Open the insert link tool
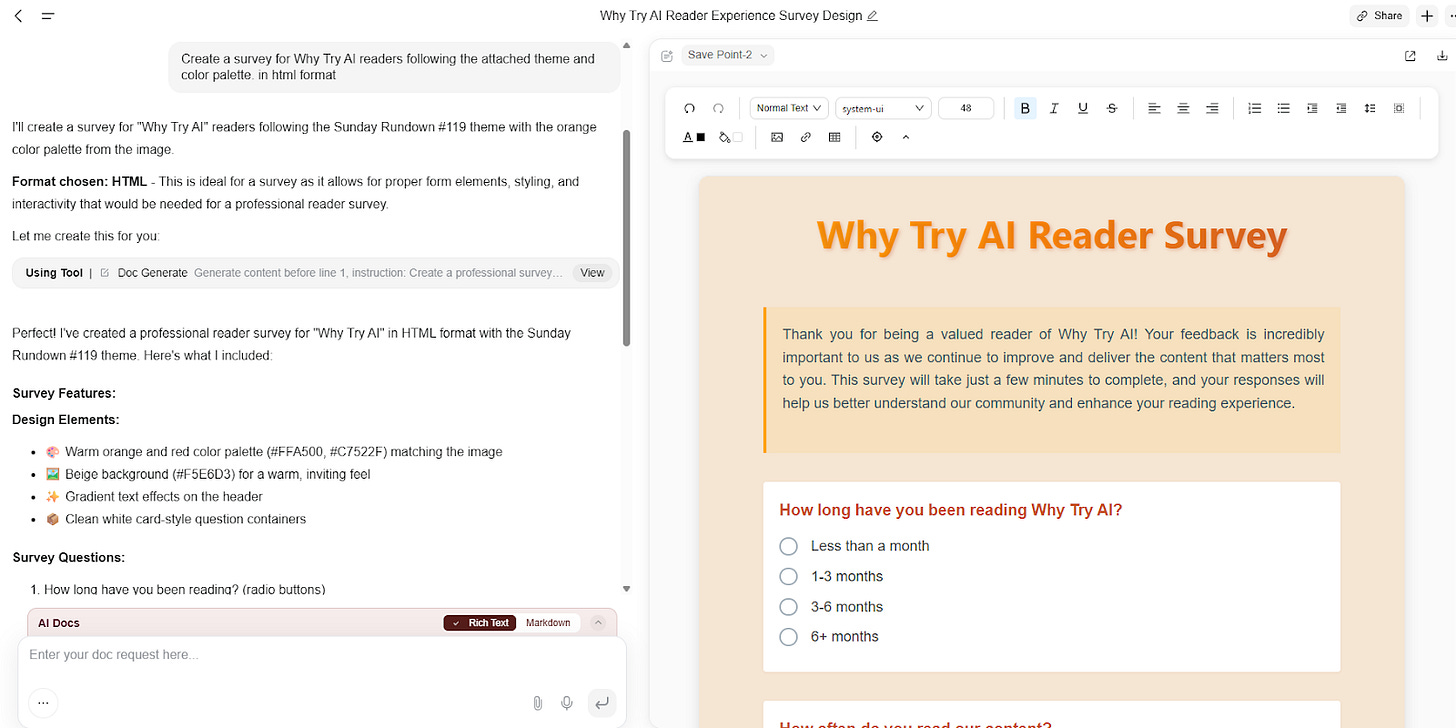 pyautogui.click(x=805, y=137)
